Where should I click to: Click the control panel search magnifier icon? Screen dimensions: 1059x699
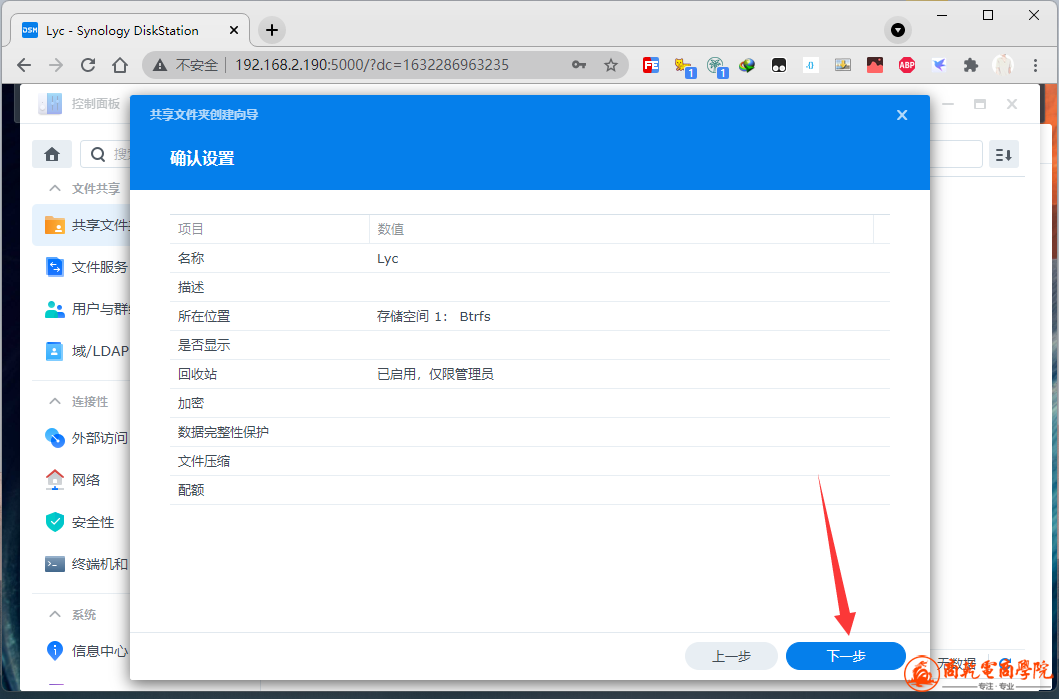[x=98, y=155]
